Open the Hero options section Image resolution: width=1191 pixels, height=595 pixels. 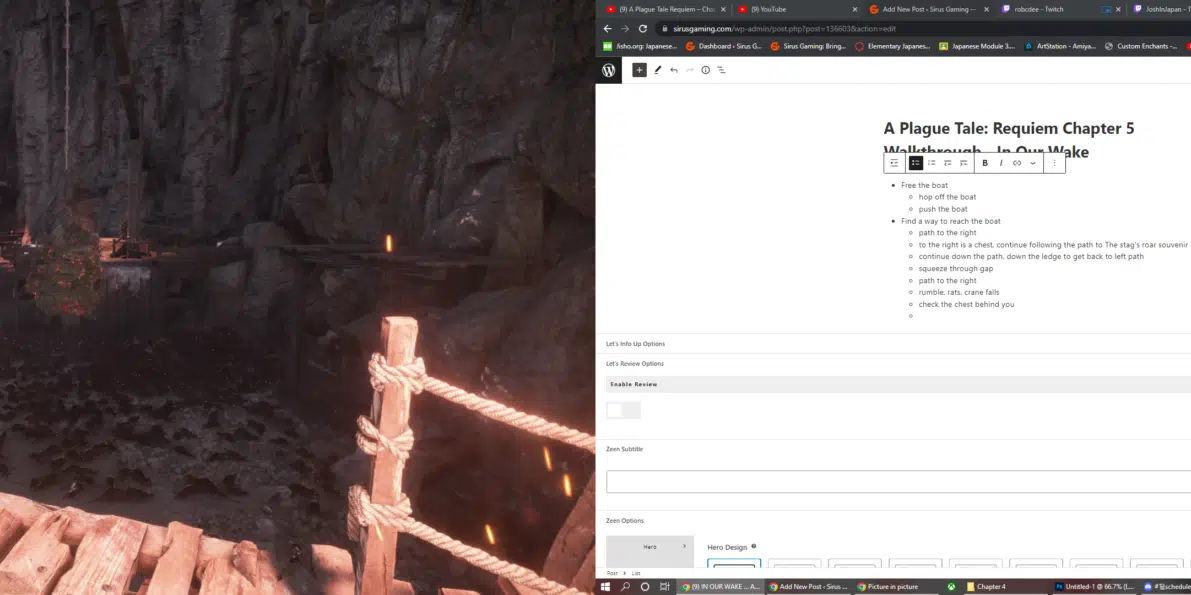pyautogui.click(x=650, y=546)
